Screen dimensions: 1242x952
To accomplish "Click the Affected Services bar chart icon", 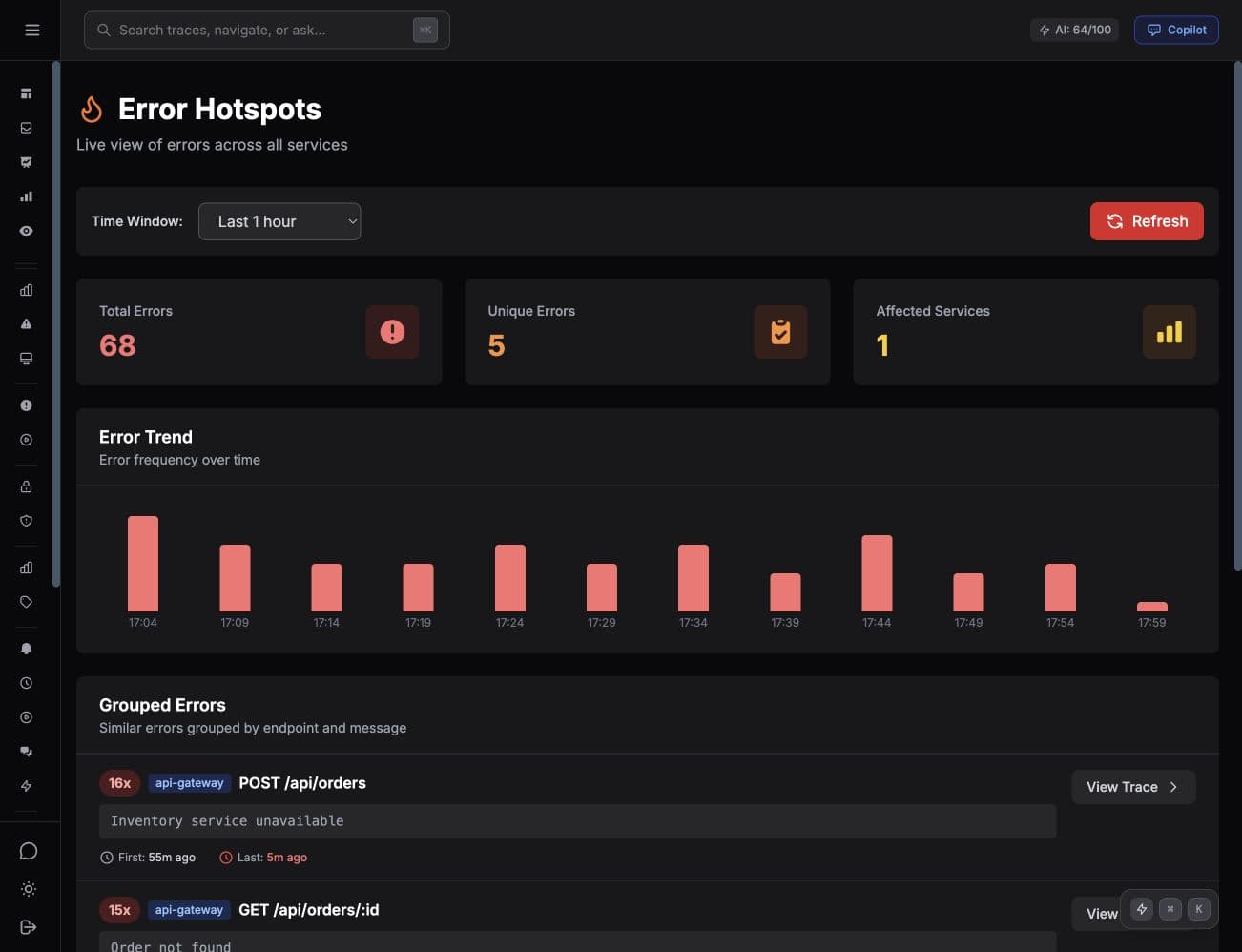I will (x=1169, y=332).
